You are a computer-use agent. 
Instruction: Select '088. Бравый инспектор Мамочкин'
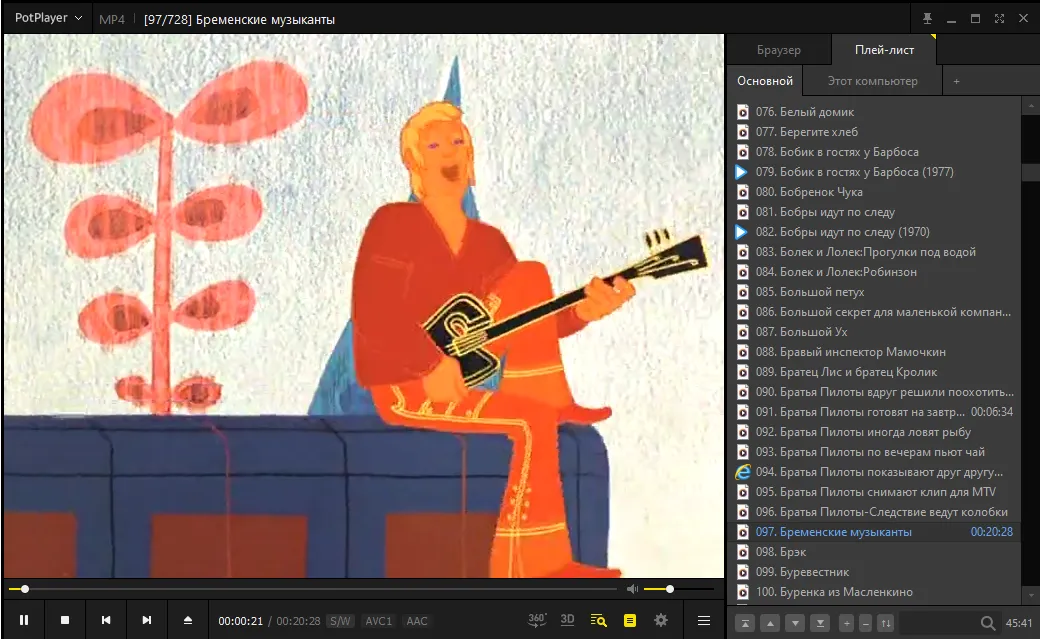(x=876, y=352)
